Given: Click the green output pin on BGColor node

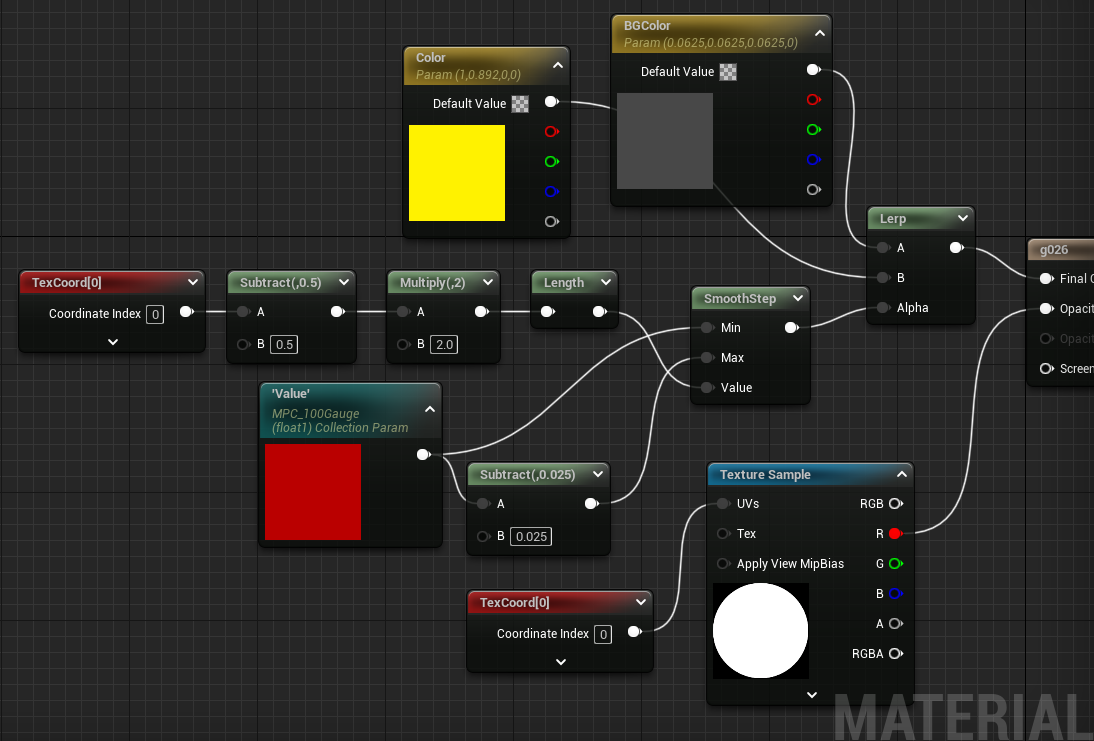Looking at the screenshot, I should (x=814, y=130).
